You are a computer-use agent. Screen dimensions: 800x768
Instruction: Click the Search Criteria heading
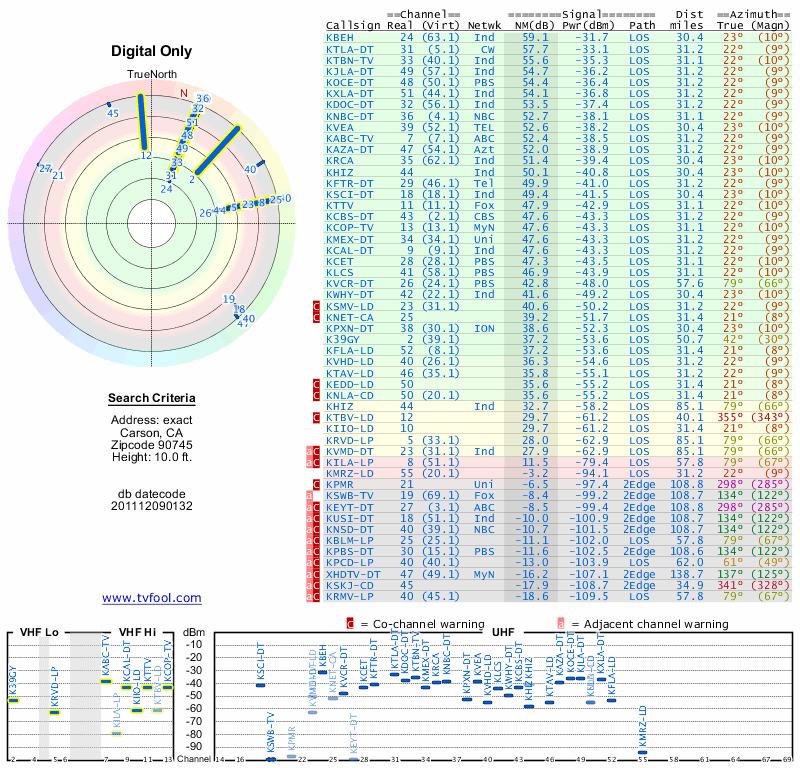[x=152, y=398]
